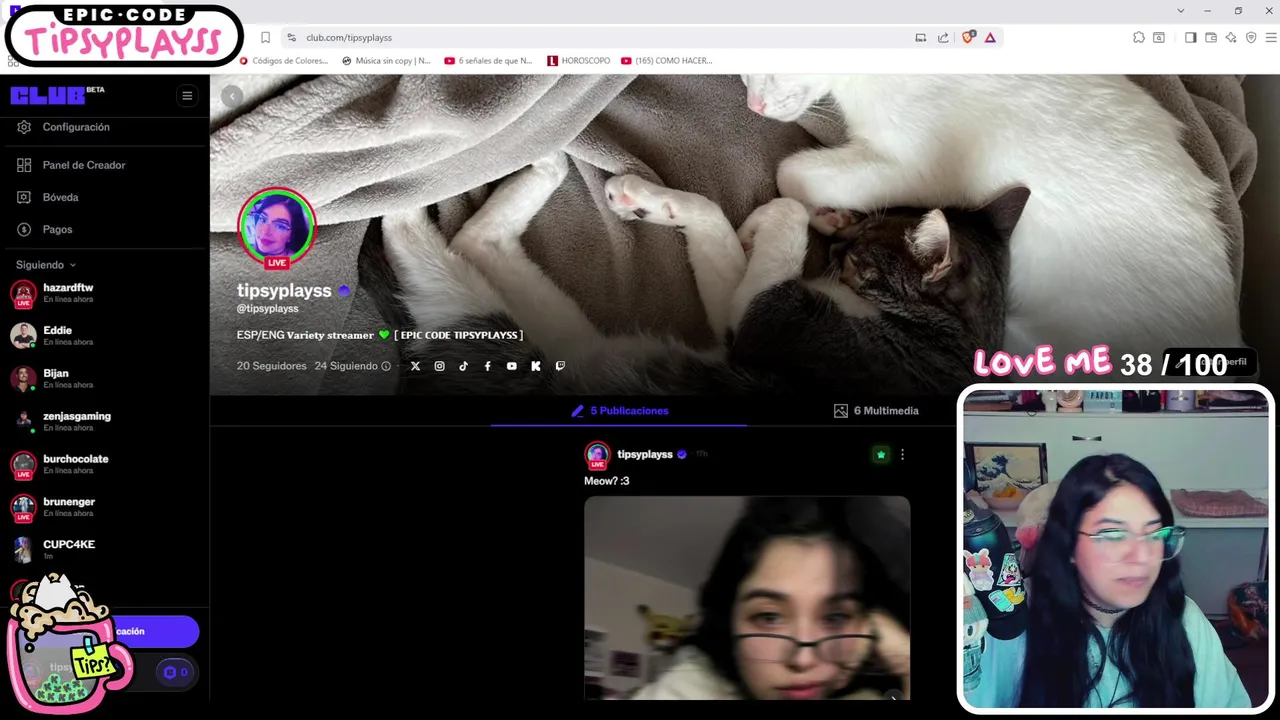This screenshot has width=1280, height=720.
Task: Click the 20 Seguidores count
Action: 272,366
